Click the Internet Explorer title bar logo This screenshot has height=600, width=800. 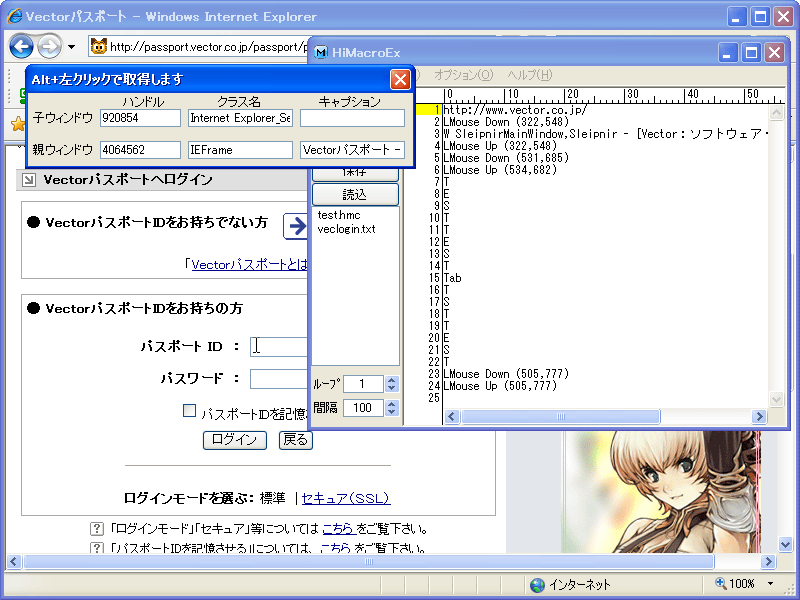point(14,16)
